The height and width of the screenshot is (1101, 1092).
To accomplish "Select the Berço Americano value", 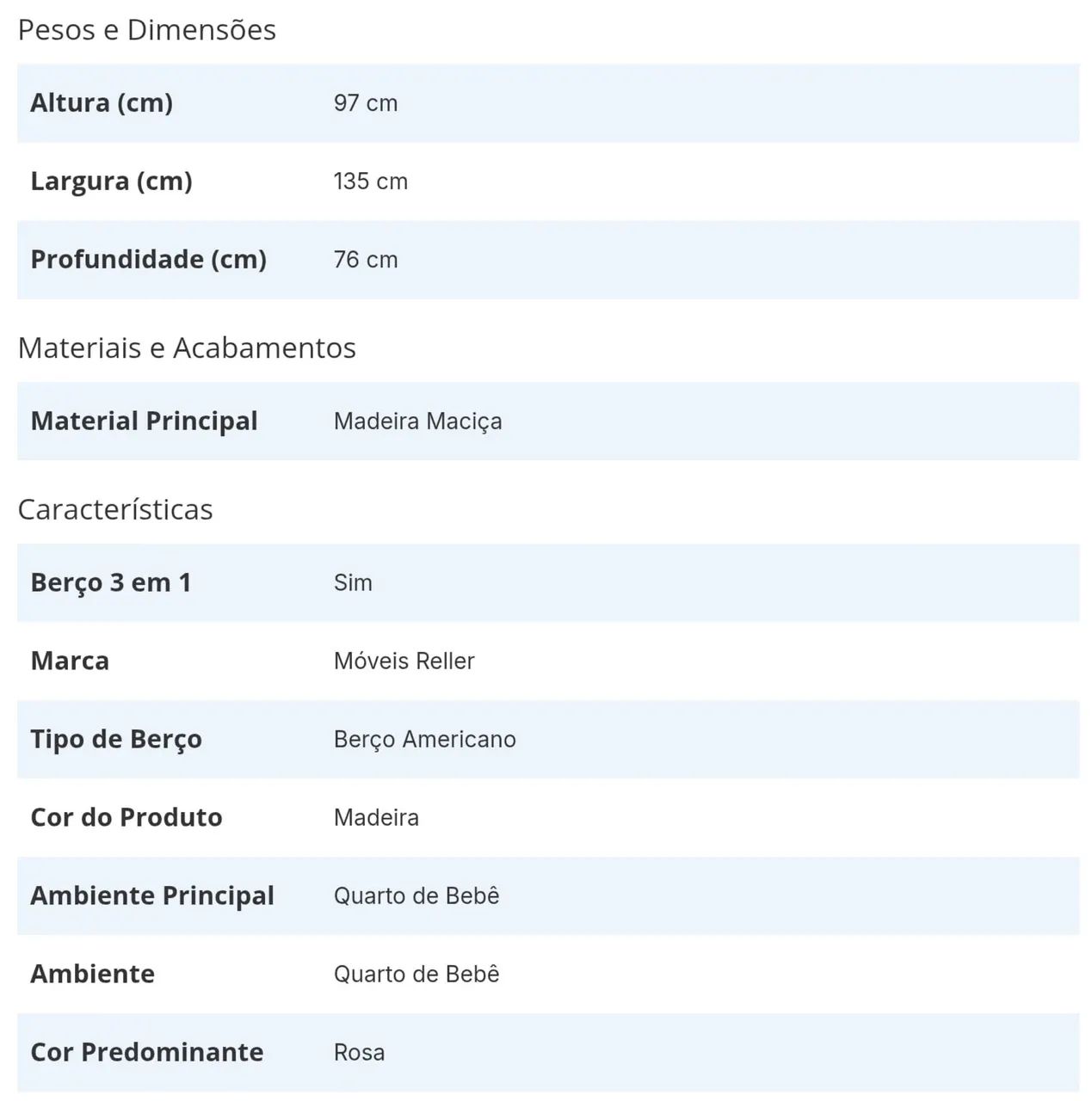I will point(425,740).
